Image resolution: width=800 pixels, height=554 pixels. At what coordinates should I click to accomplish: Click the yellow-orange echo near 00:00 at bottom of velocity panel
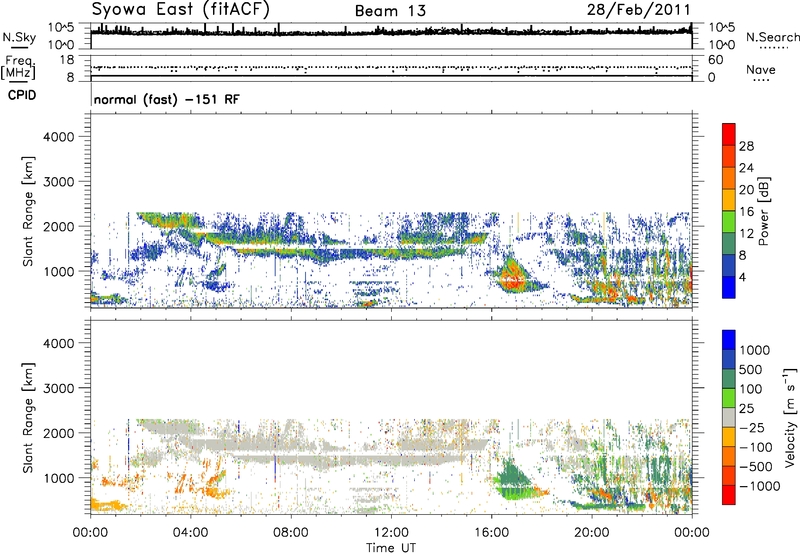pos(106,505)
